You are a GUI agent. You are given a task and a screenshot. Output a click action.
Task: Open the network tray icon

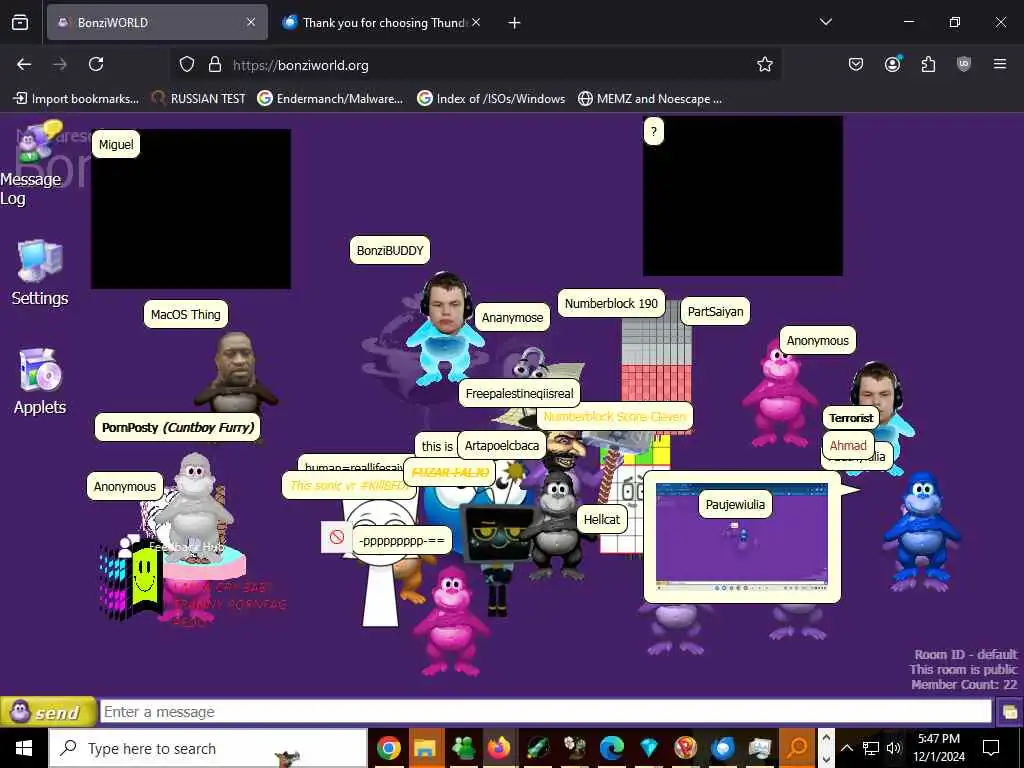(x=871, y=748)
